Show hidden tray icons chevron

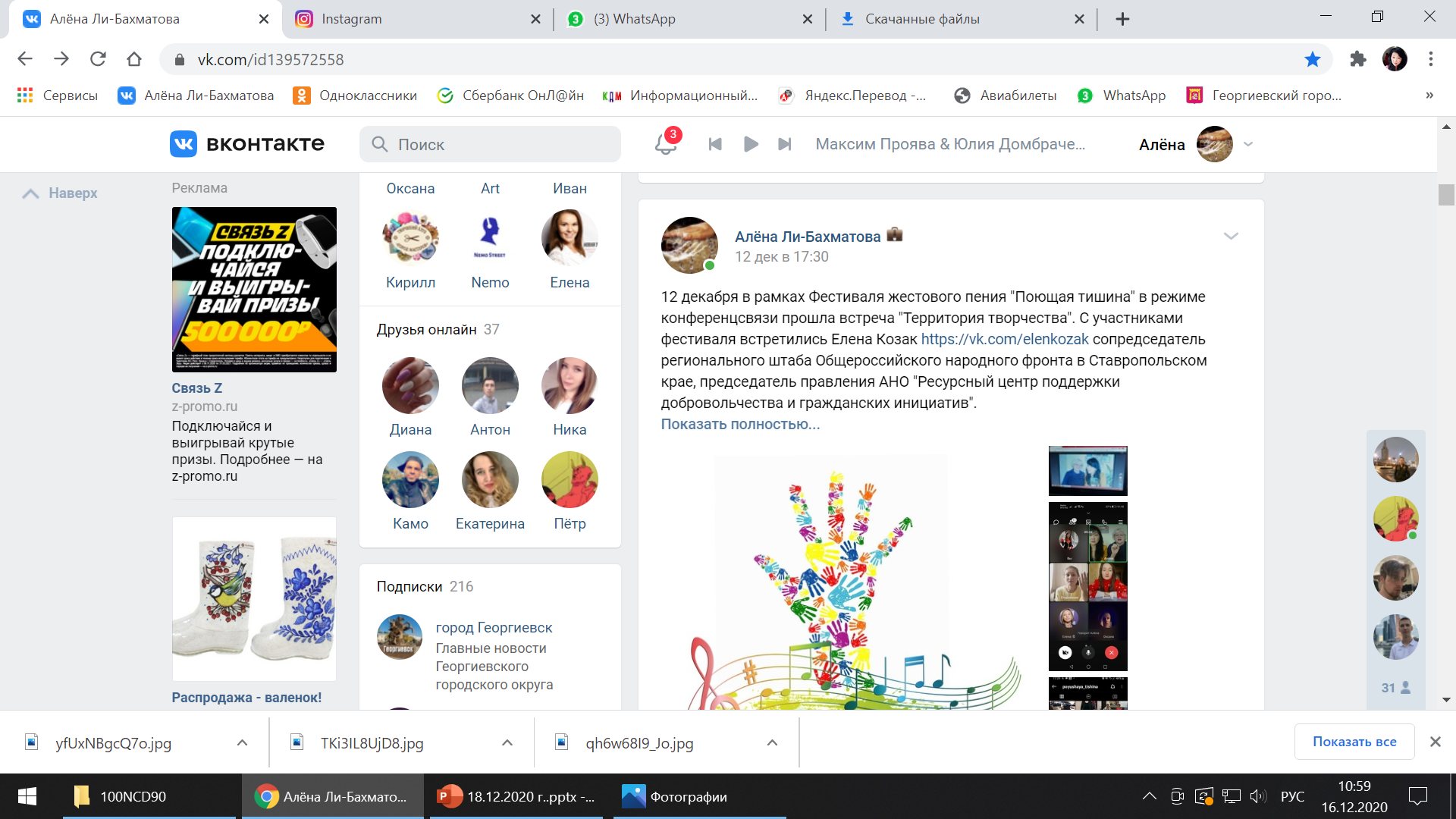coord(1150,796)
